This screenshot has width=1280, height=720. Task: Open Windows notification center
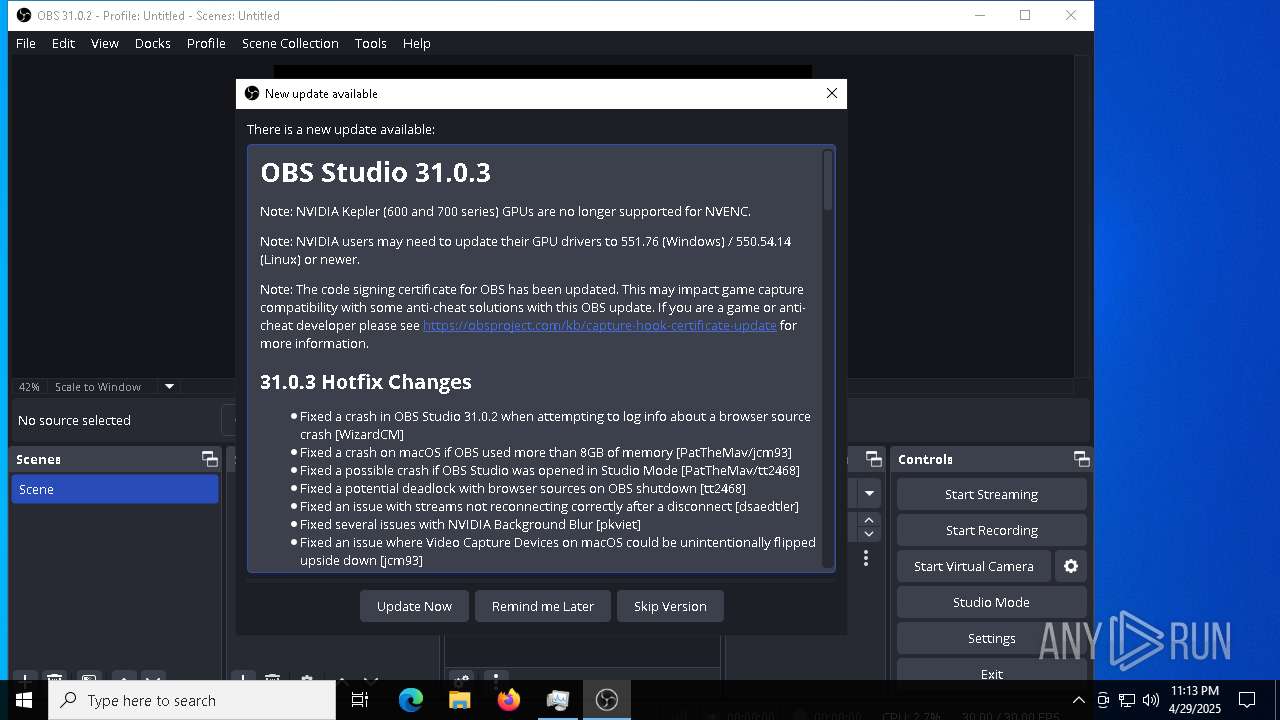(x=1247, y=700)
